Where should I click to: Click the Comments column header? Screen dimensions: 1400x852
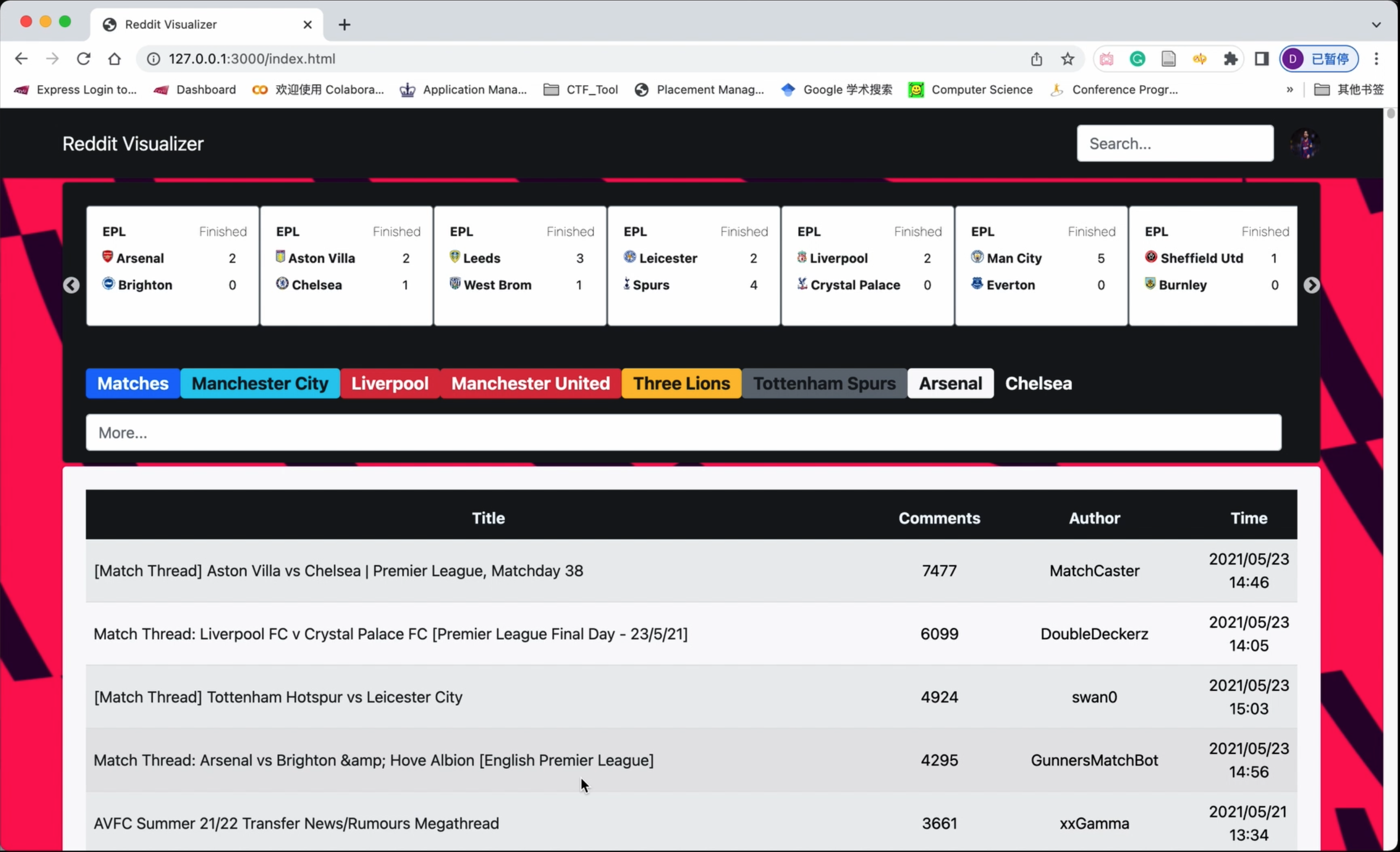pos(939,518)
